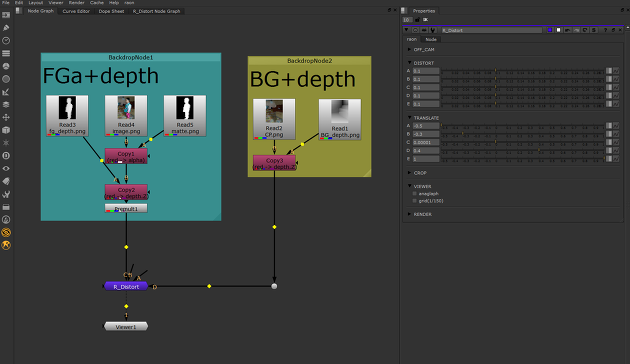Select the Read1 BG_depth.png node
630x364 pixels.
tap(340, 119)
